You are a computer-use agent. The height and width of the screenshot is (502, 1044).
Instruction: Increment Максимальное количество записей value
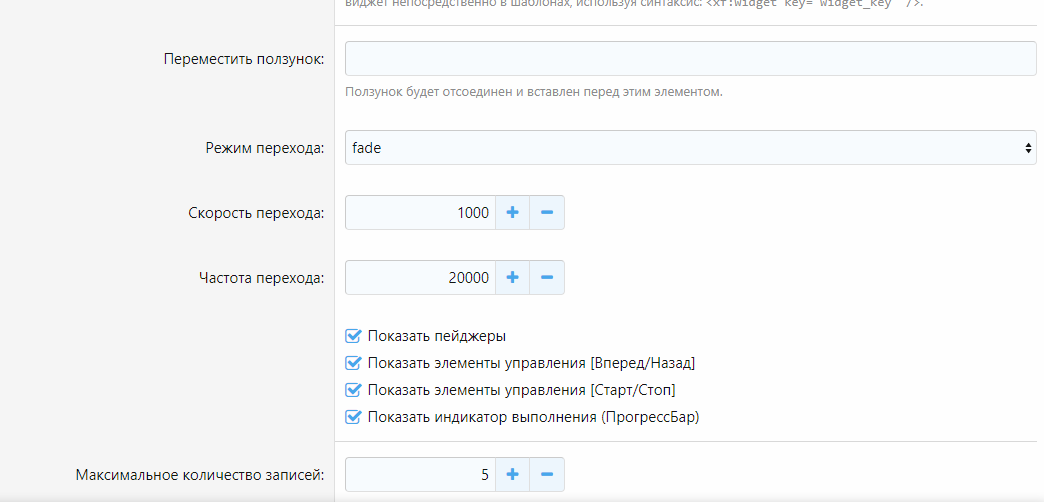tap(512, 475)
